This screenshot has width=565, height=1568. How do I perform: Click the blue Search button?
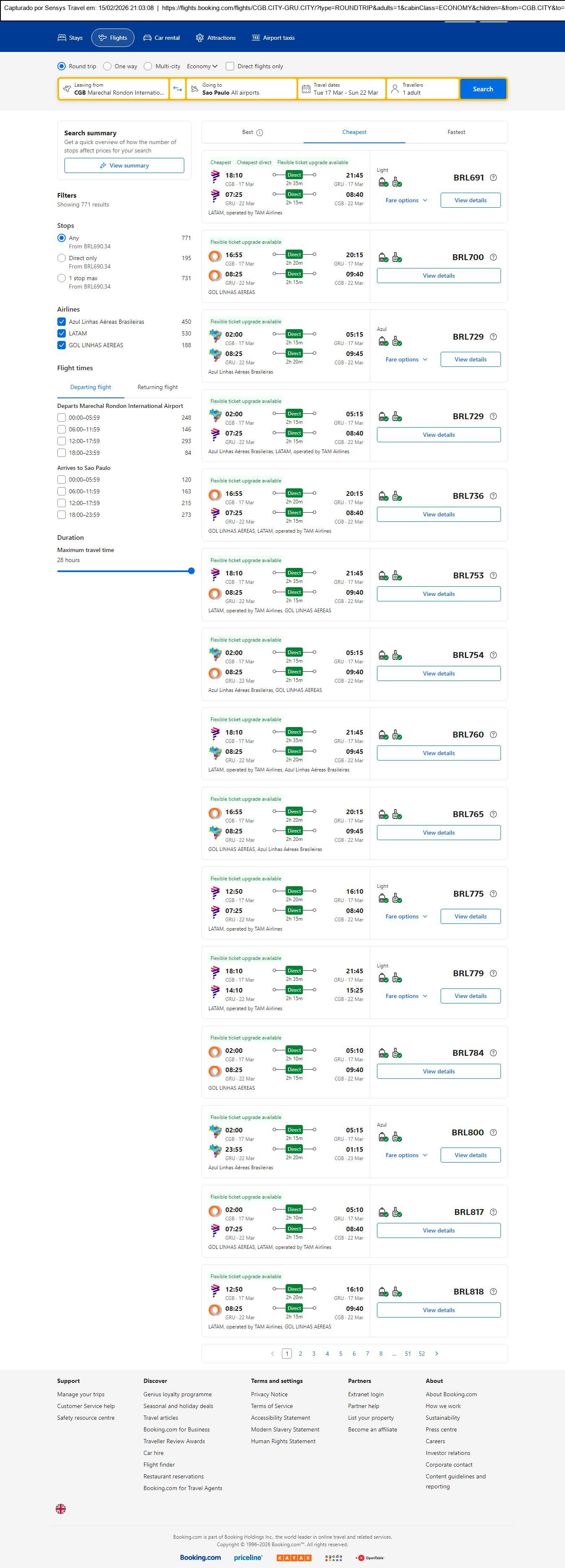coord(483,89)
